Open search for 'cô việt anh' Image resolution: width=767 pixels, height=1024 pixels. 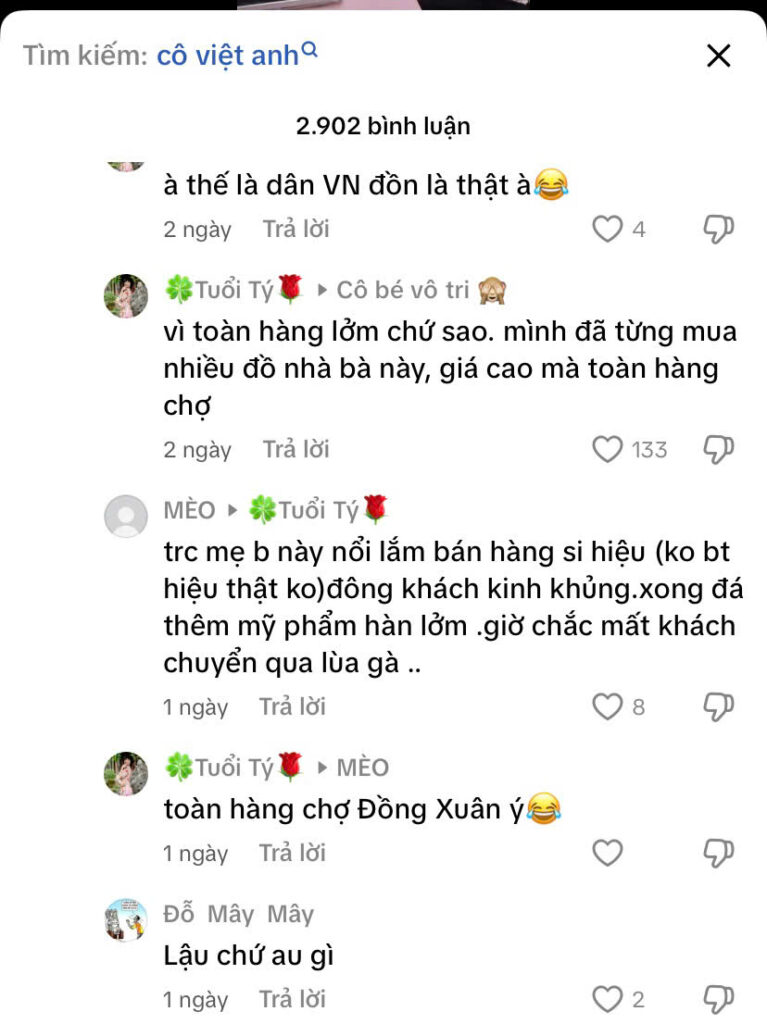(227, 56)
